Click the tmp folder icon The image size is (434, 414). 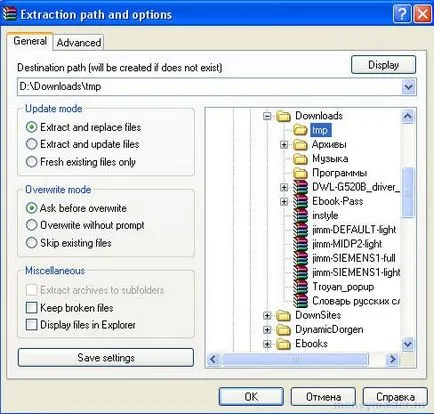pyautogui.click(x=300, y=130)
